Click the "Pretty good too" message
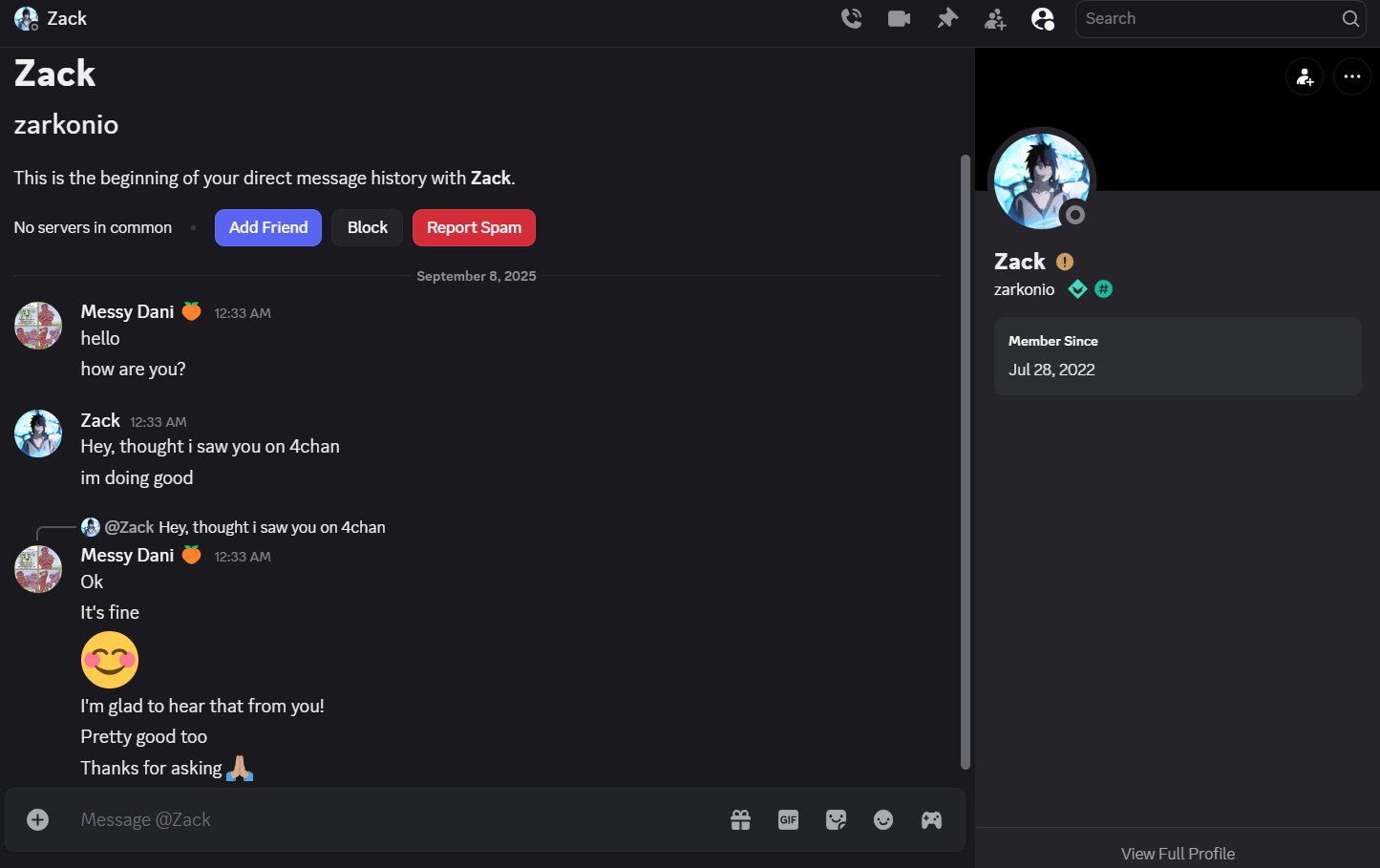 tap(144, 736)
